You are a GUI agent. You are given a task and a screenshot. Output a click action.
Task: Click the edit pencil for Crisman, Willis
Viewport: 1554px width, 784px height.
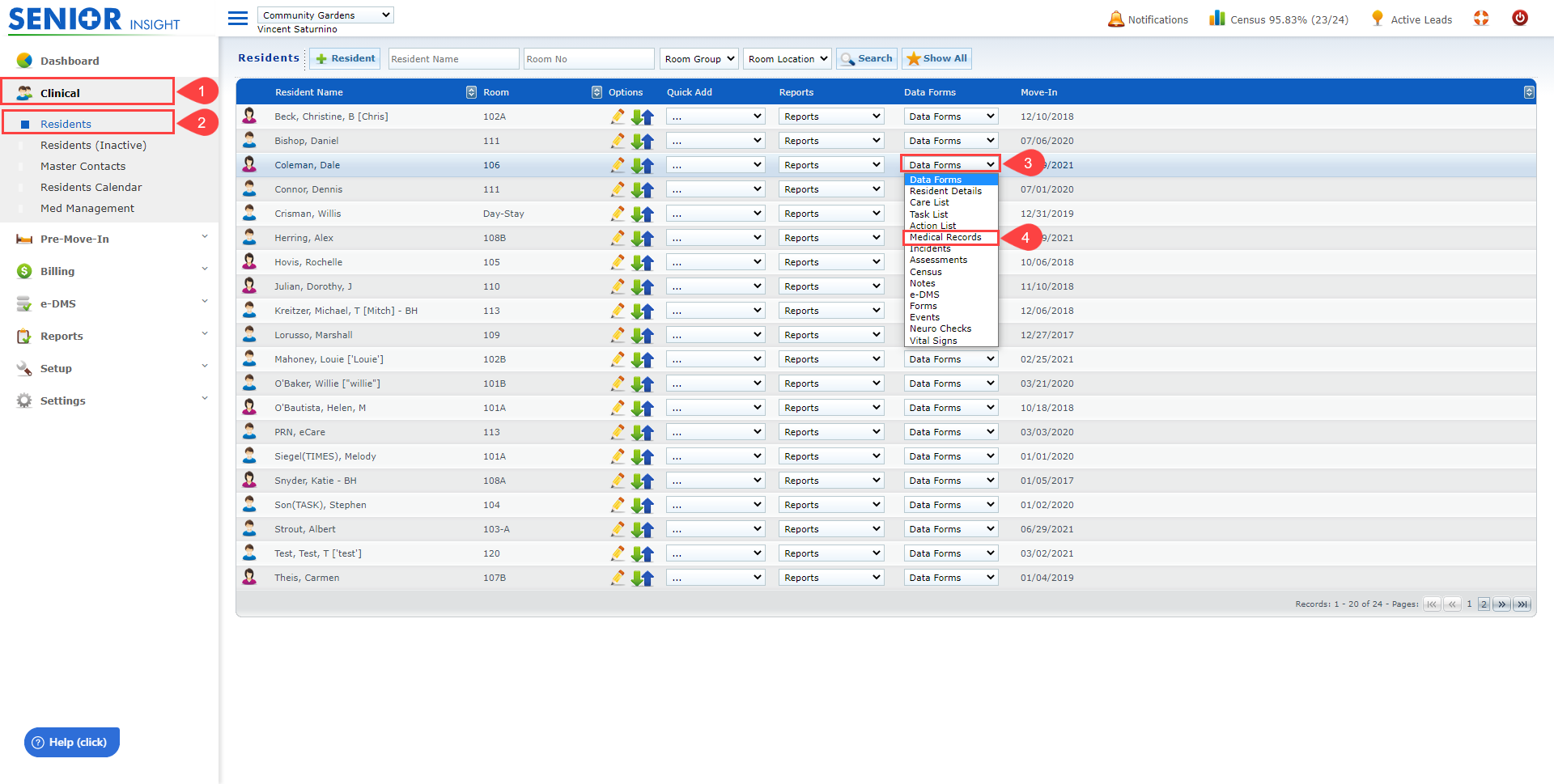[x=618, y=214]
